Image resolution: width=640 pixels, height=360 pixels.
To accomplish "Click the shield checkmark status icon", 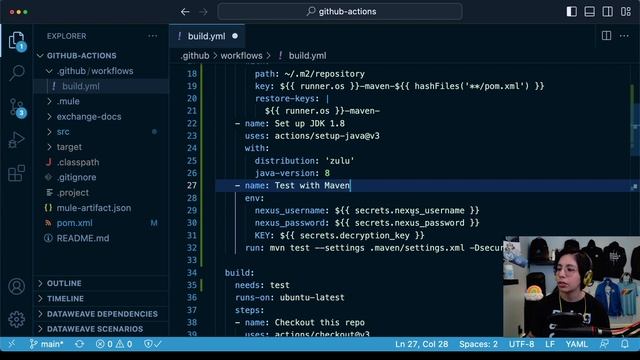I will click(153, 344).
